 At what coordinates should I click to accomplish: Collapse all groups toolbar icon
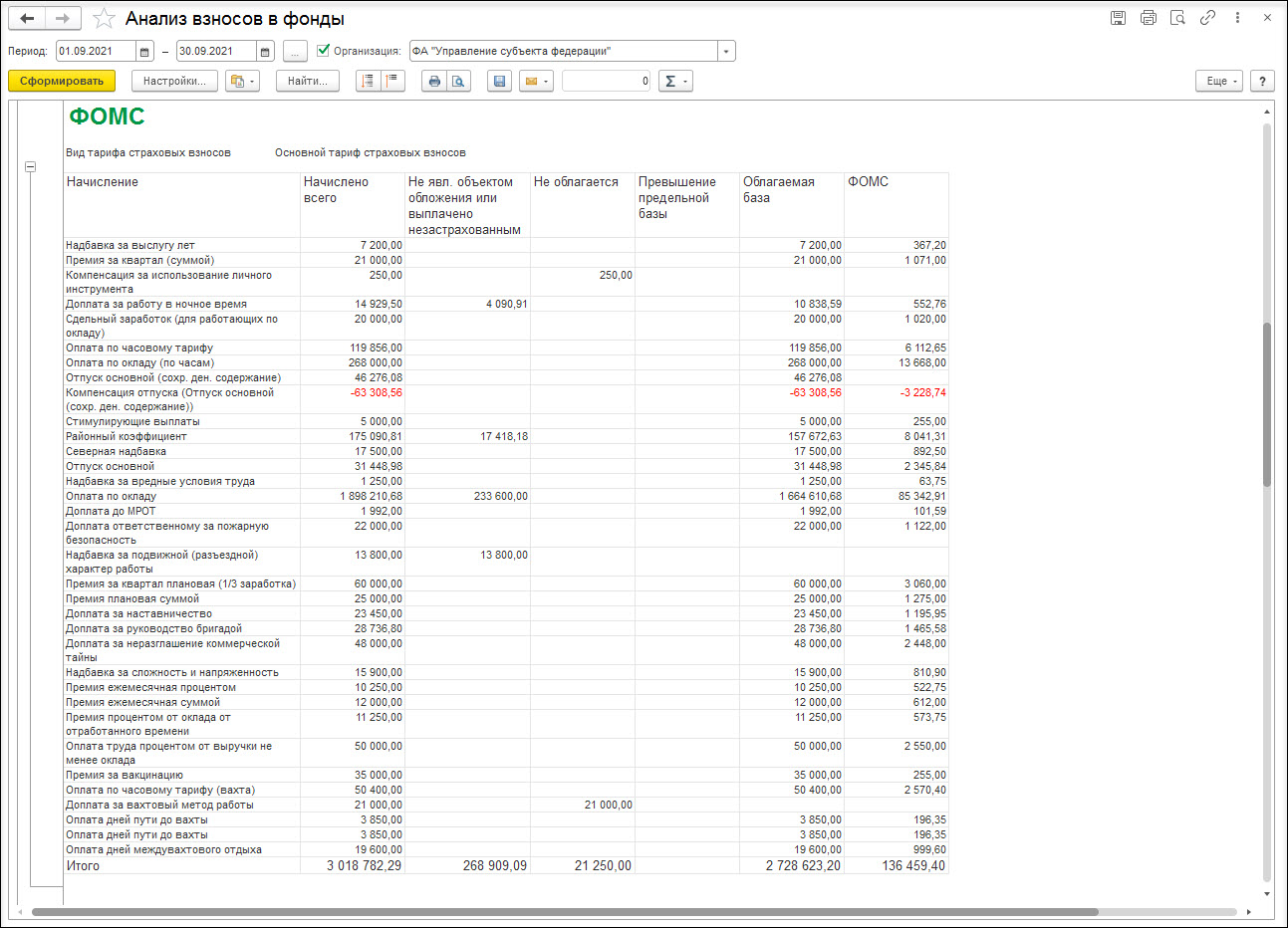(368, 81)
